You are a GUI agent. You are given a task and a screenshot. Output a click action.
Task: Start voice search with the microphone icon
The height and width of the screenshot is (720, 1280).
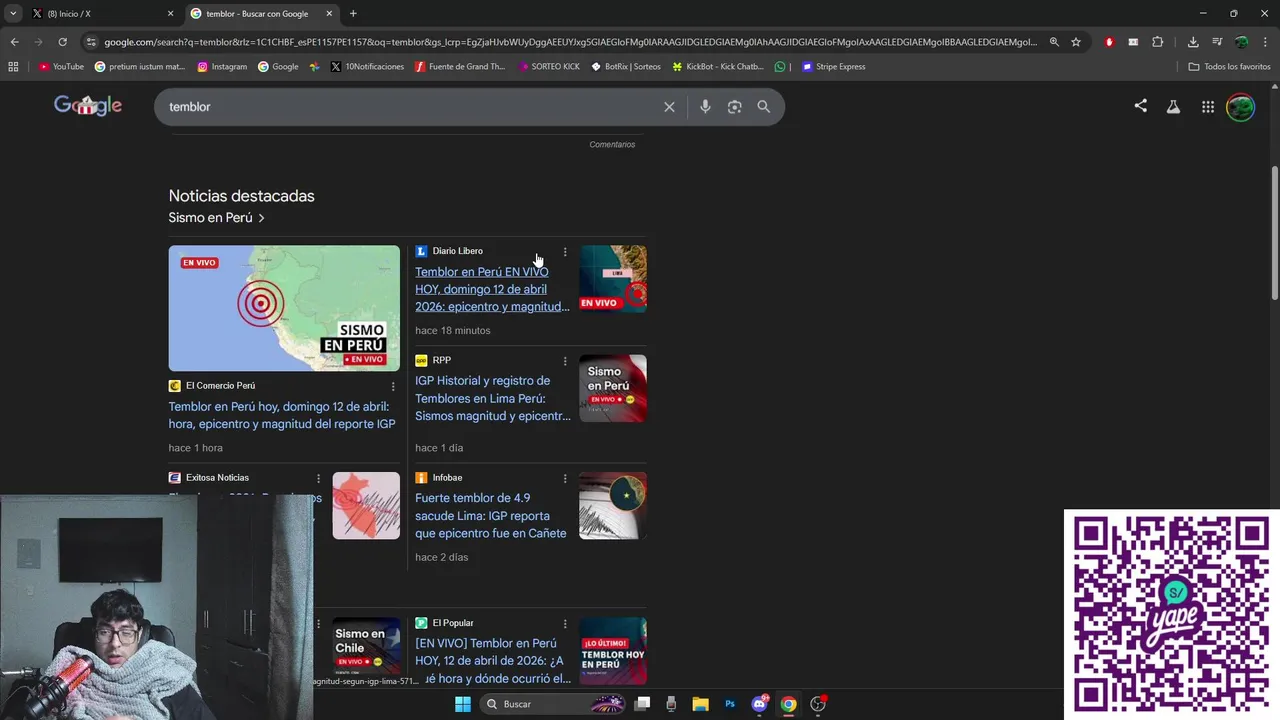(705, 107)
